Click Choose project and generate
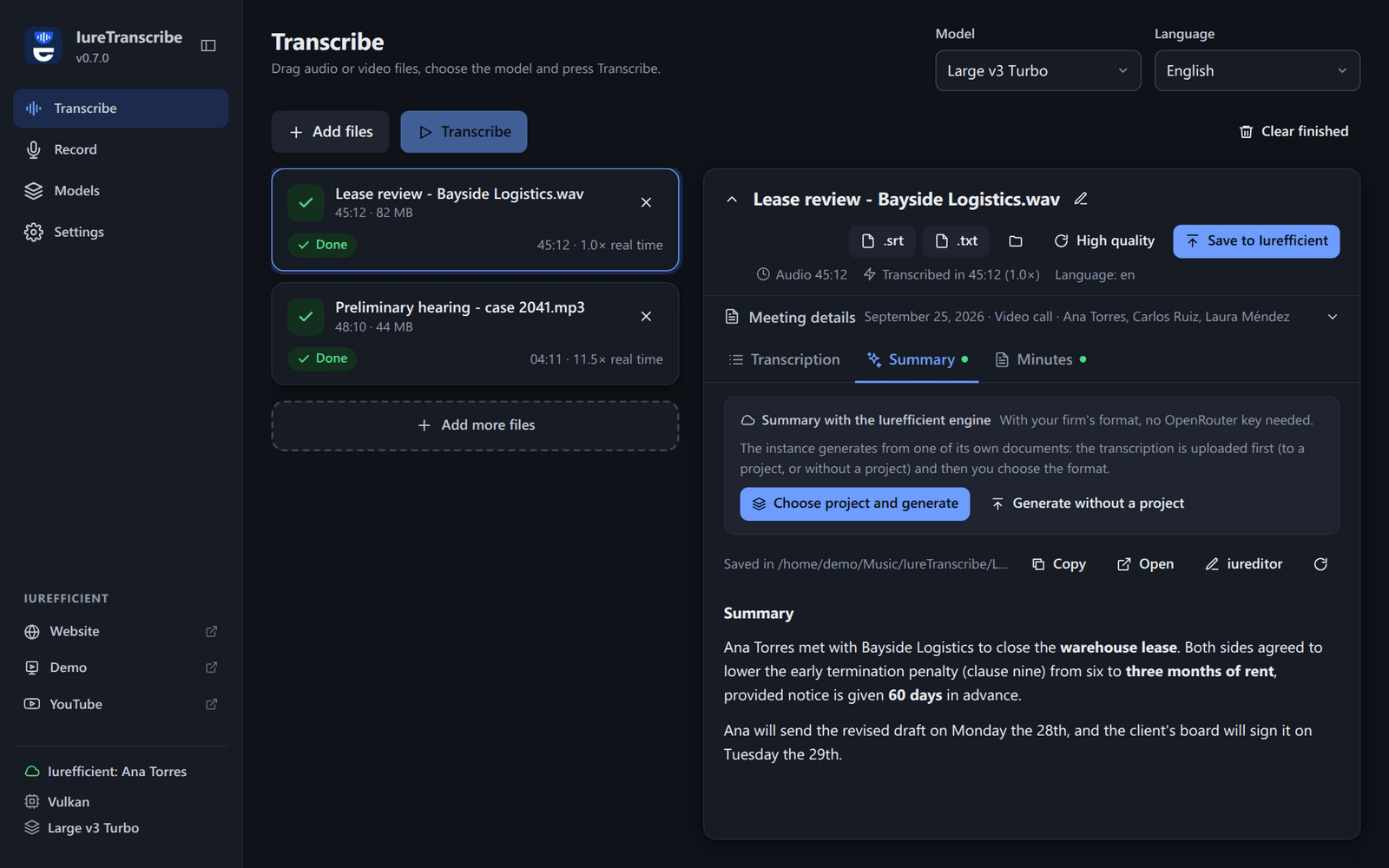The width and height of the screenshot is (1389, 868). click(x=854, y=503)
